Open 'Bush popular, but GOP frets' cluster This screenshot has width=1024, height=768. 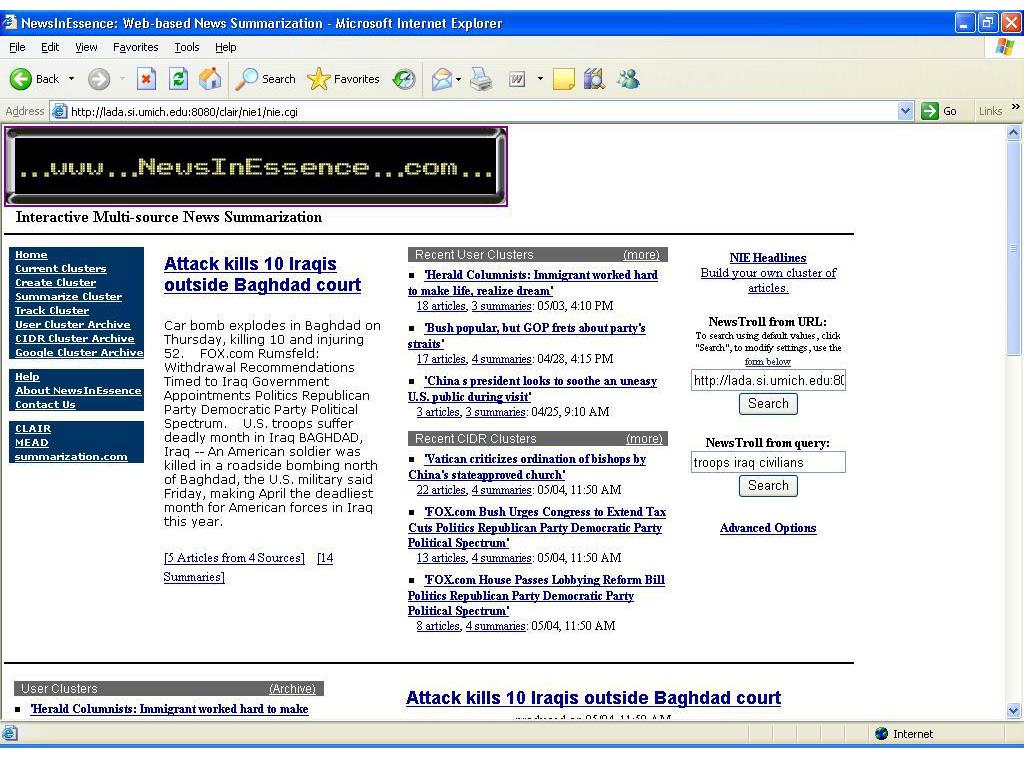click(526, 336)
